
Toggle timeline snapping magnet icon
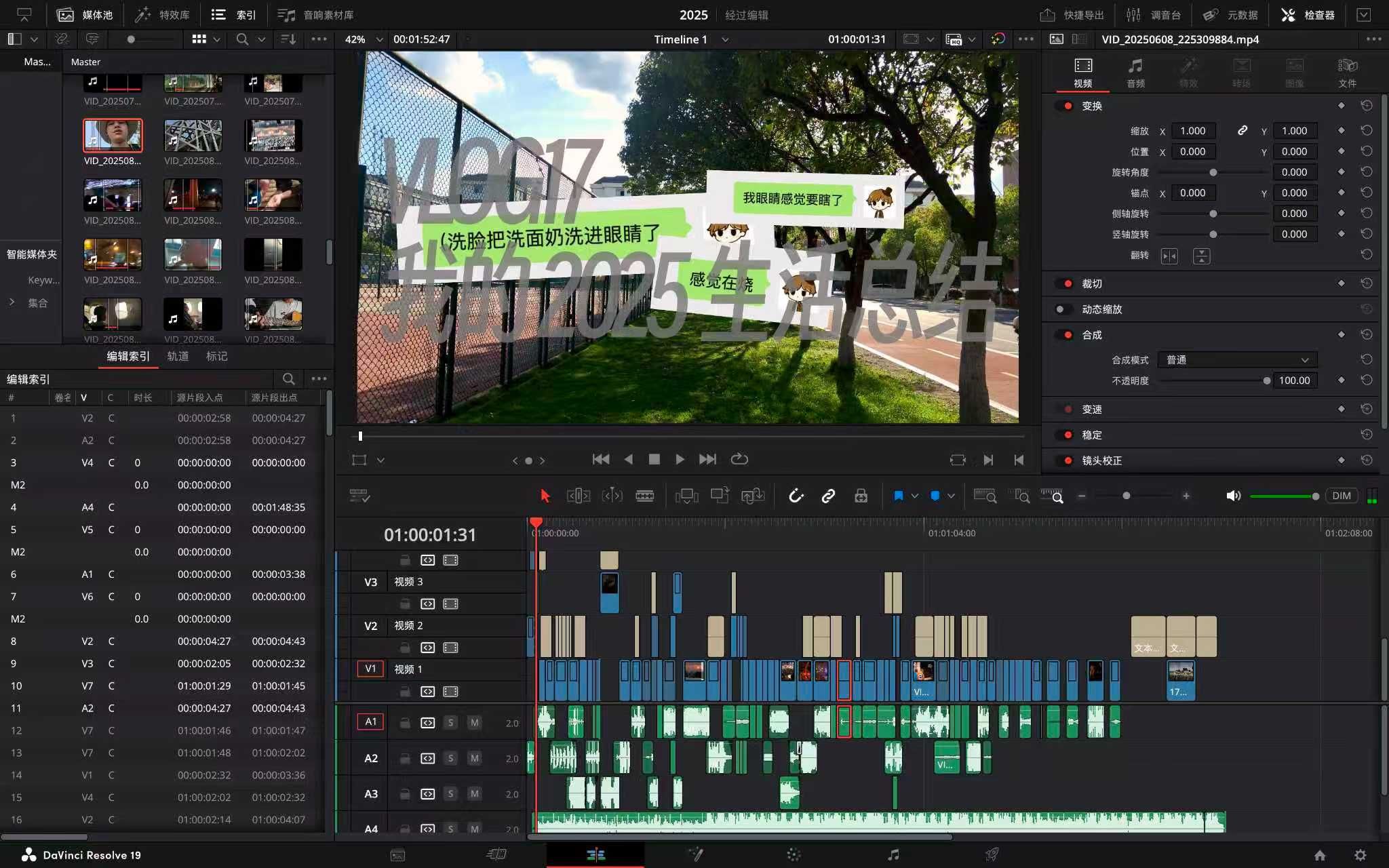coord(796,496)
